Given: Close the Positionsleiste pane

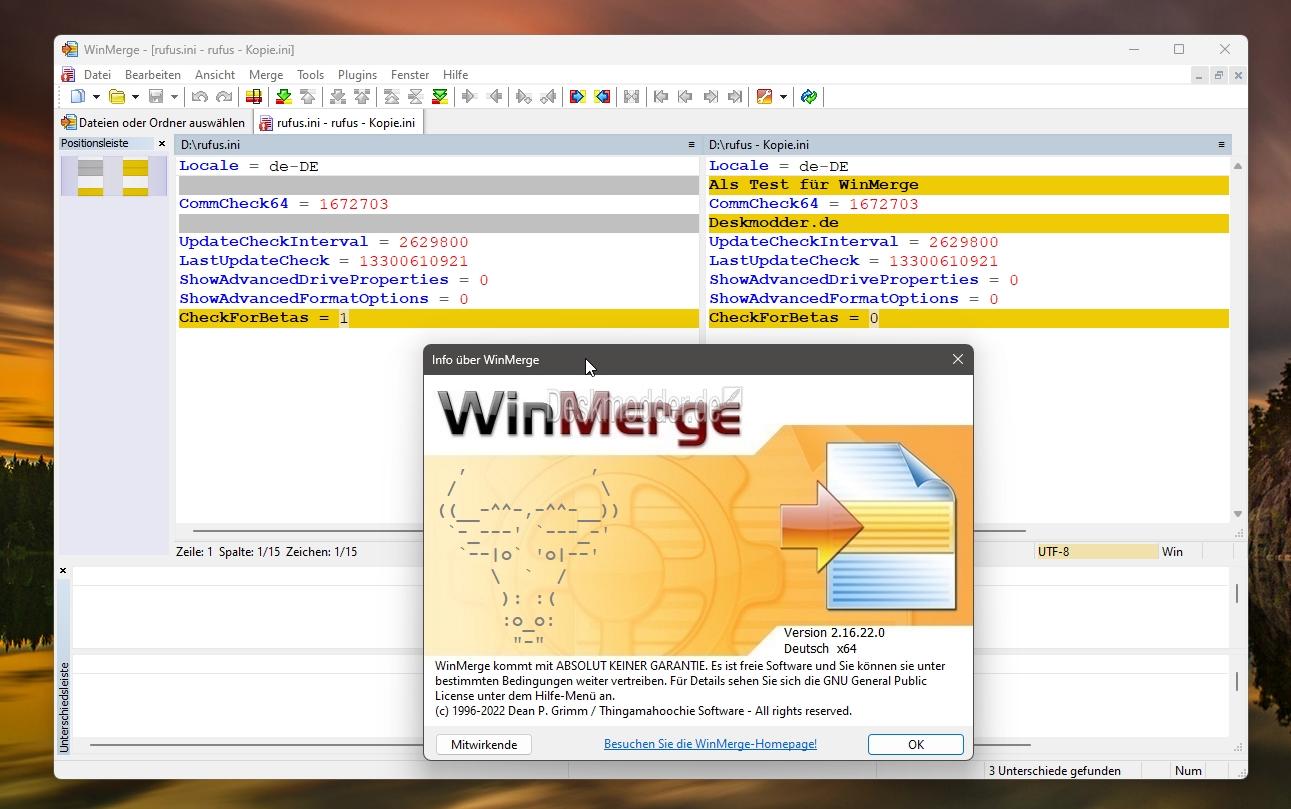Looking at the screenshot, I should click(x=162, y=144).
